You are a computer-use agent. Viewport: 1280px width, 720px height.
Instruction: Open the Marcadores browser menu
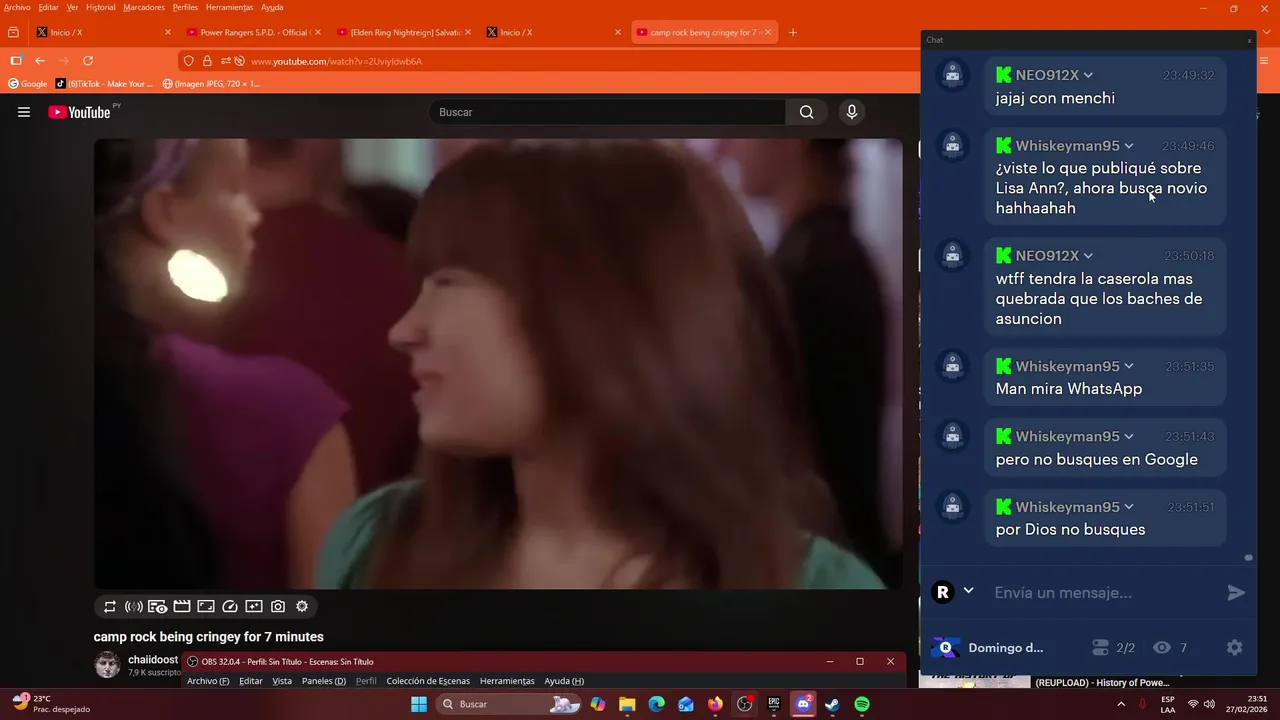click(x=144, y=7)
